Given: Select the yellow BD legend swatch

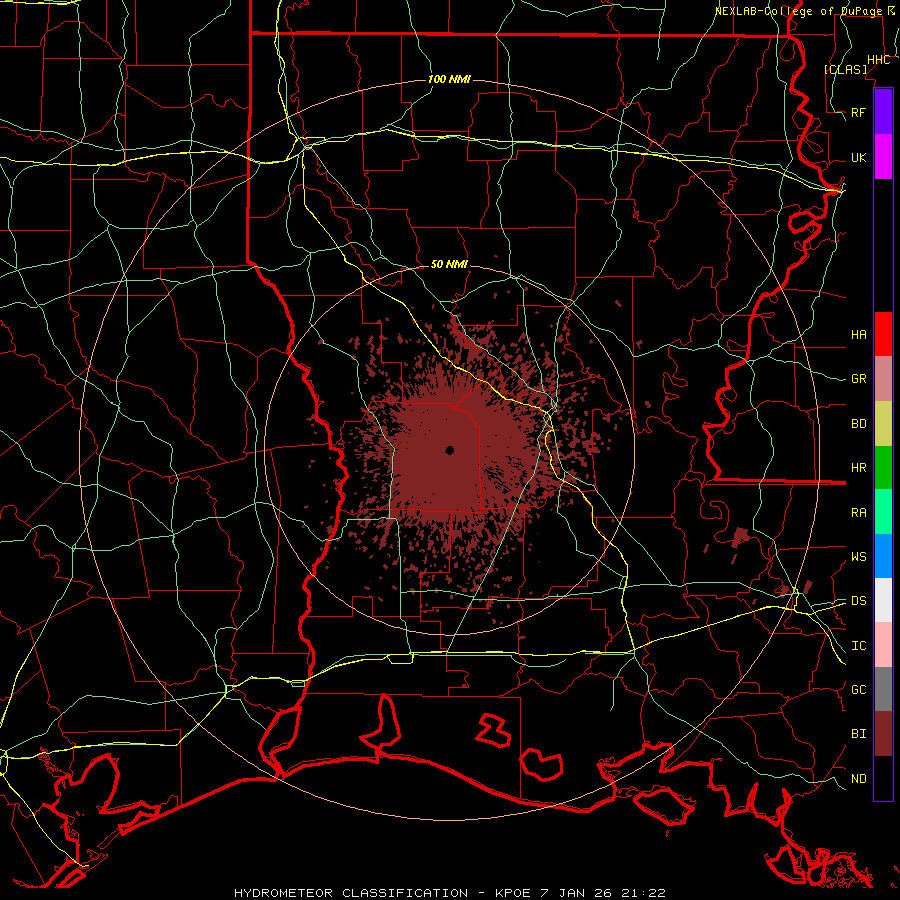Looking at the screenshot, I should click(883, 424).
